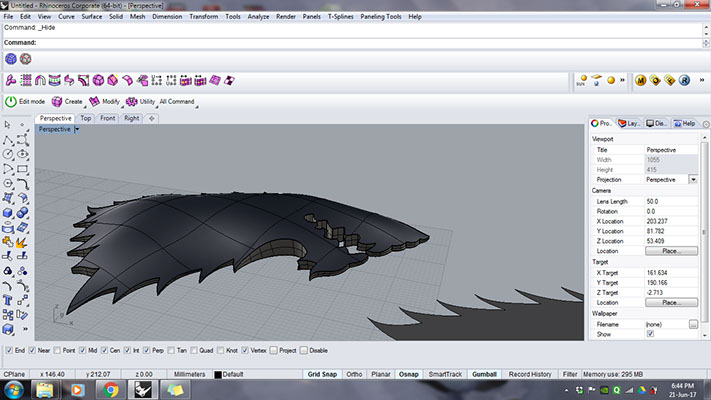
Task: Open Chrome from the Windows taskbar
Action: click(x=110, y=390)
